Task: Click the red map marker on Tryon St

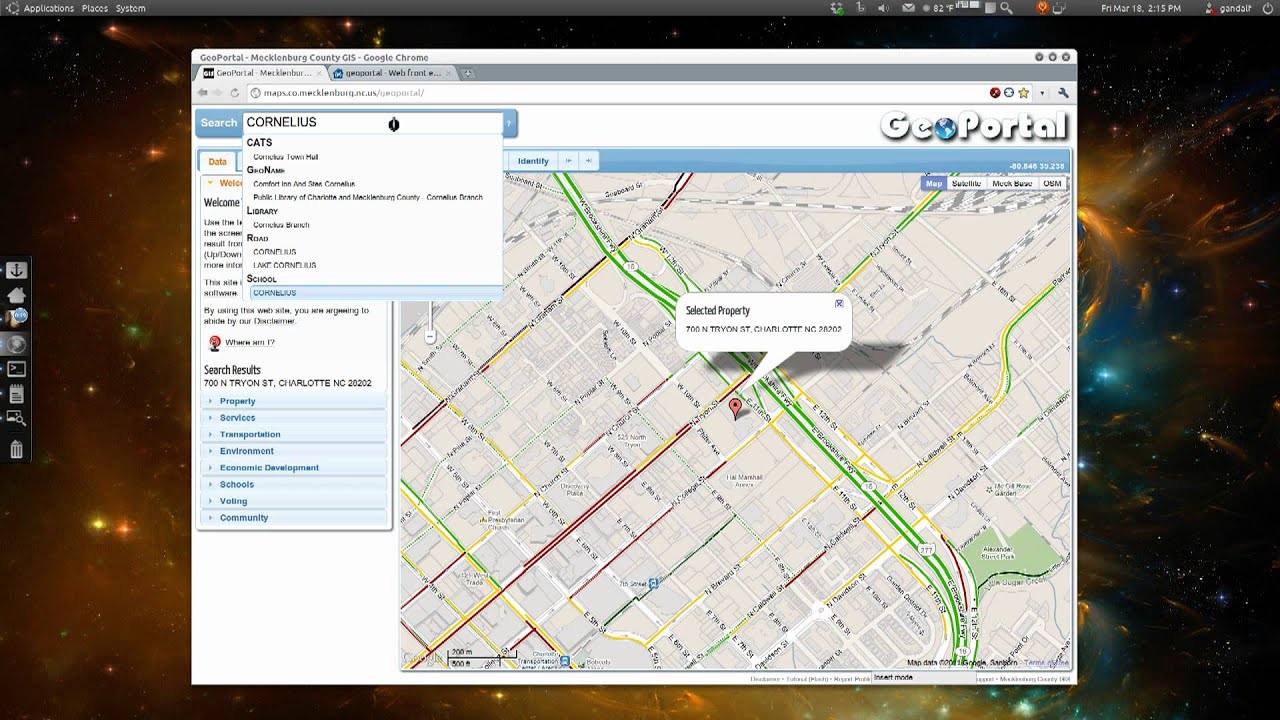Action: click(736, 407)
